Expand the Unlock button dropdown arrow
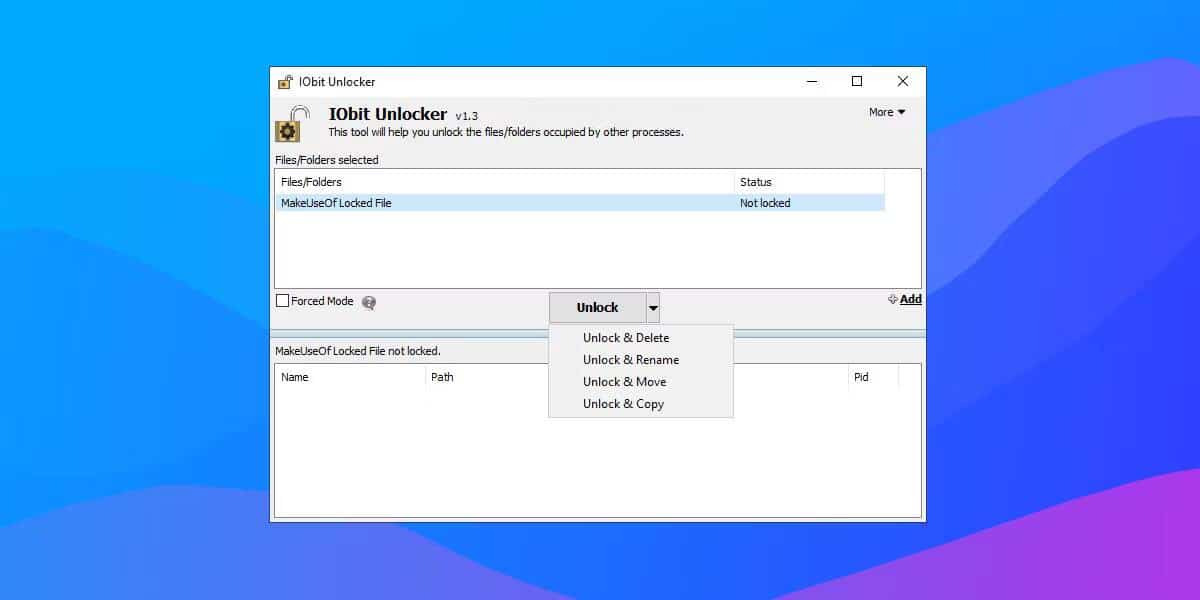The height and width of the screenshot is (600, 1200). (x=653, y=308)
